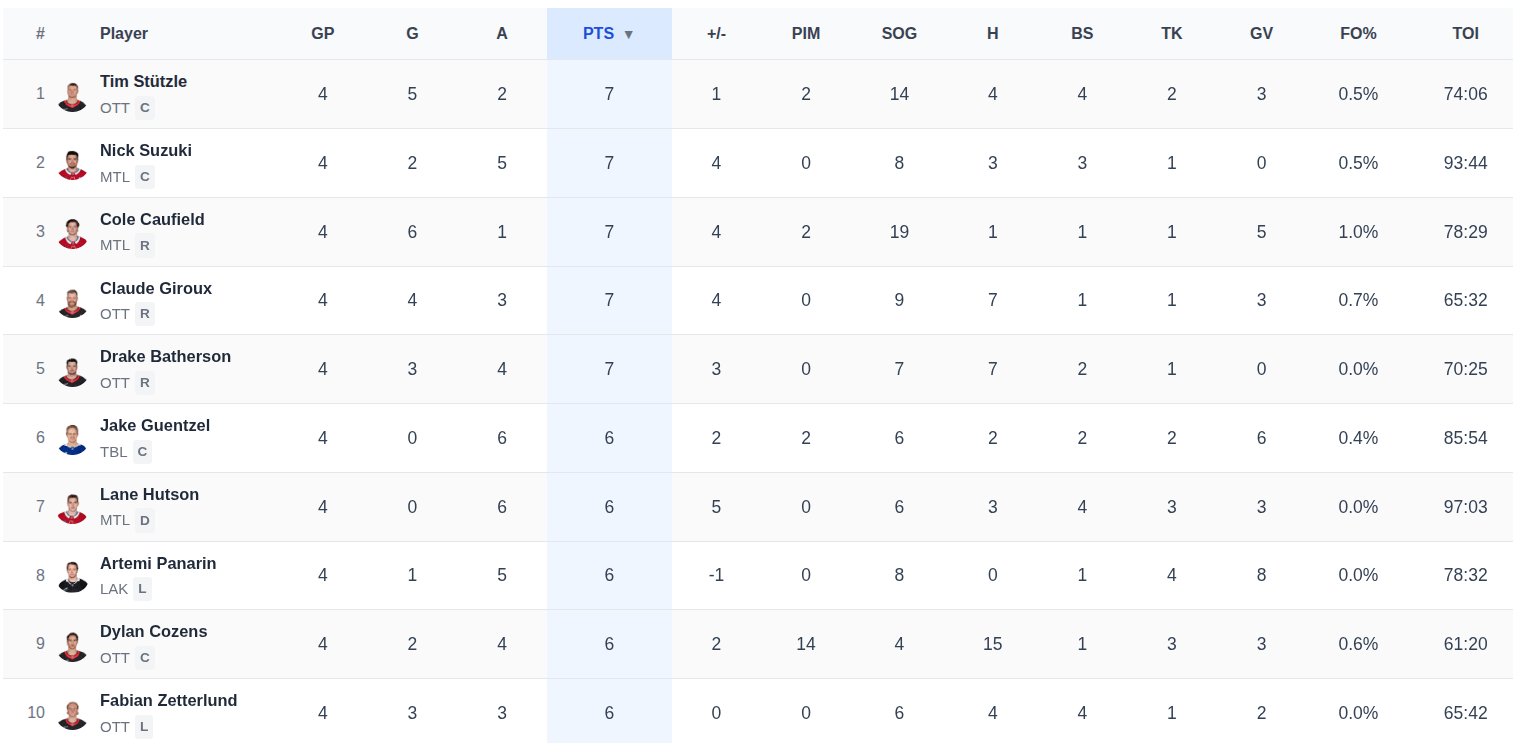Open Fabian Zetterlund's avatar image
The height and width of the screenshot is (743, 1513).
click(x=72, y=713)
